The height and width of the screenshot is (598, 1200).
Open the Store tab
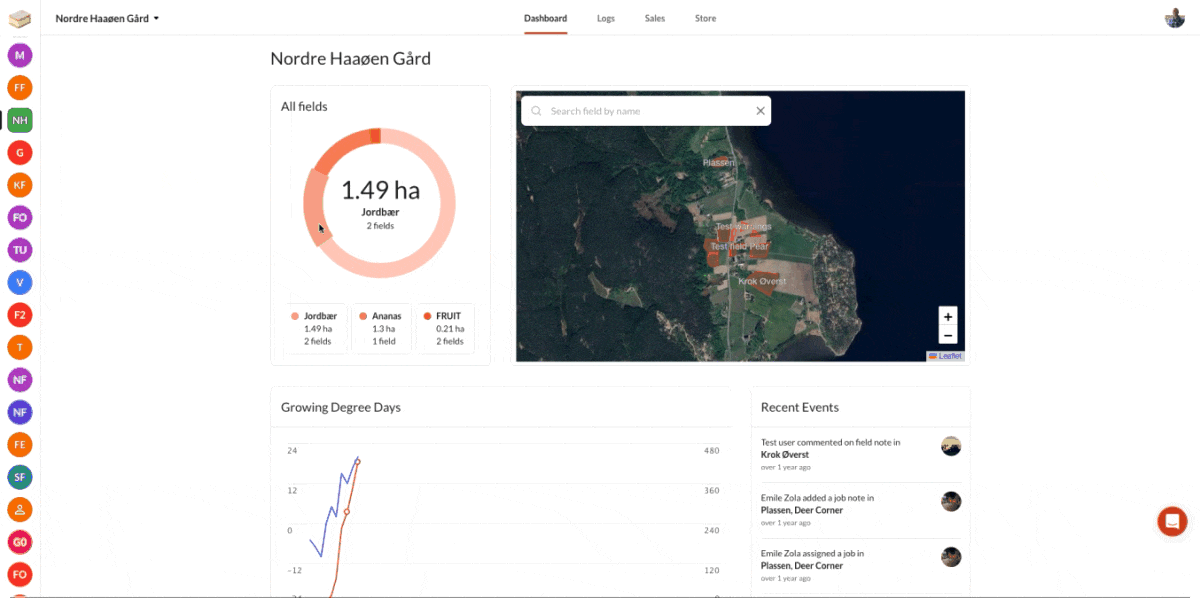pos(705,18)
